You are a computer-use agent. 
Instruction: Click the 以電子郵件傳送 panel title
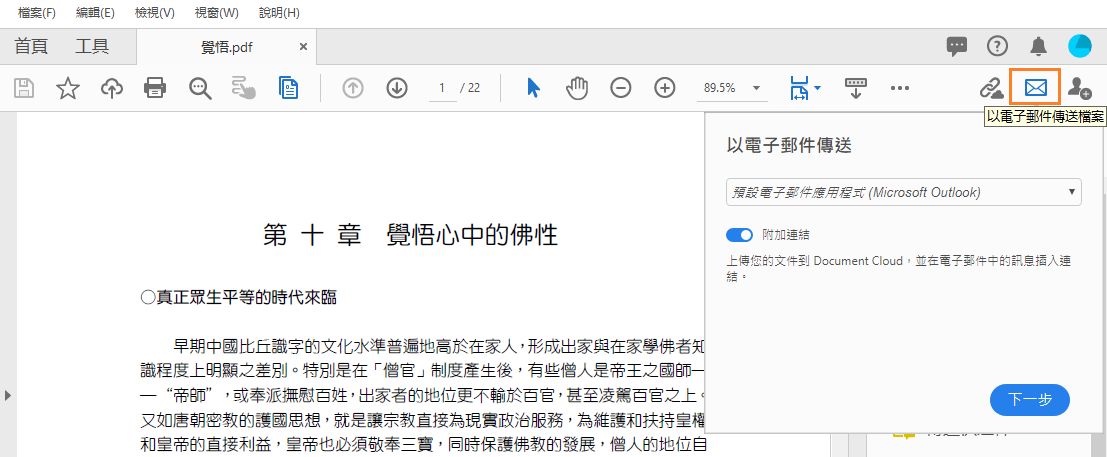[789, 146]
